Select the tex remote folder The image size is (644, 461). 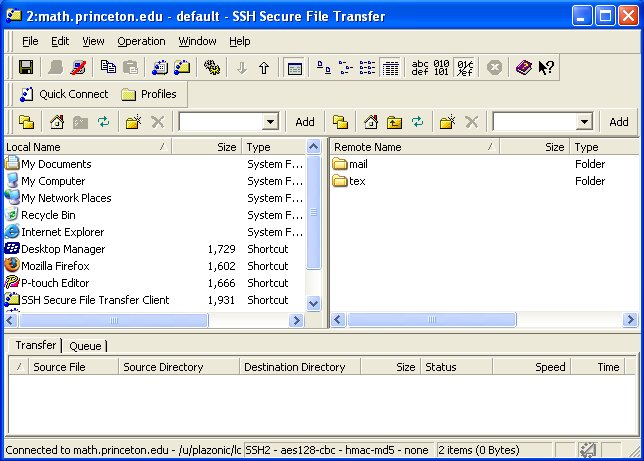[x=349, y=181]
